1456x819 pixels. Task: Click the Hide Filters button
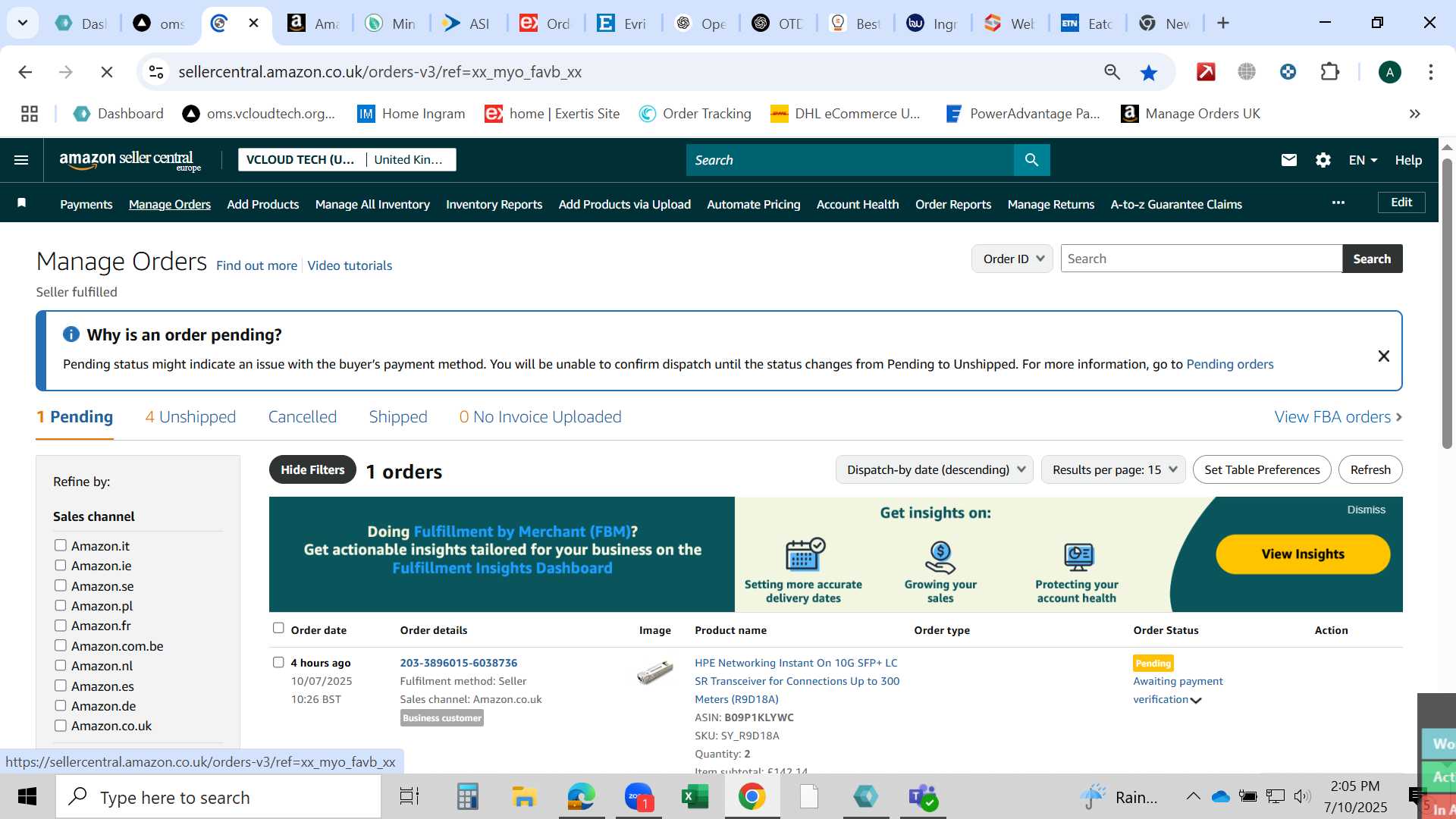tap(312, 469)
